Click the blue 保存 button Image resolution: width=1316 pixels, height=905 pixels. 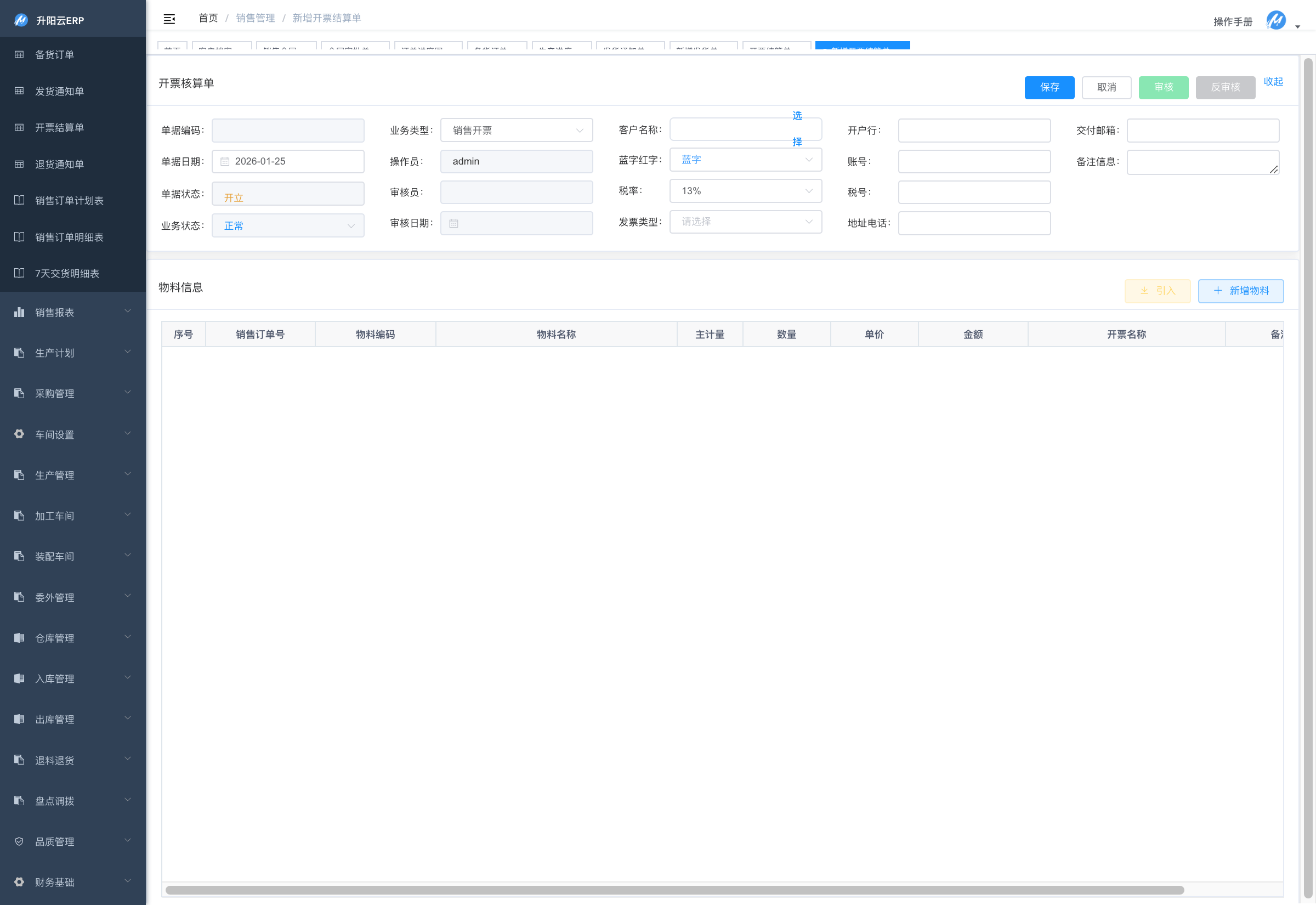1049,87
